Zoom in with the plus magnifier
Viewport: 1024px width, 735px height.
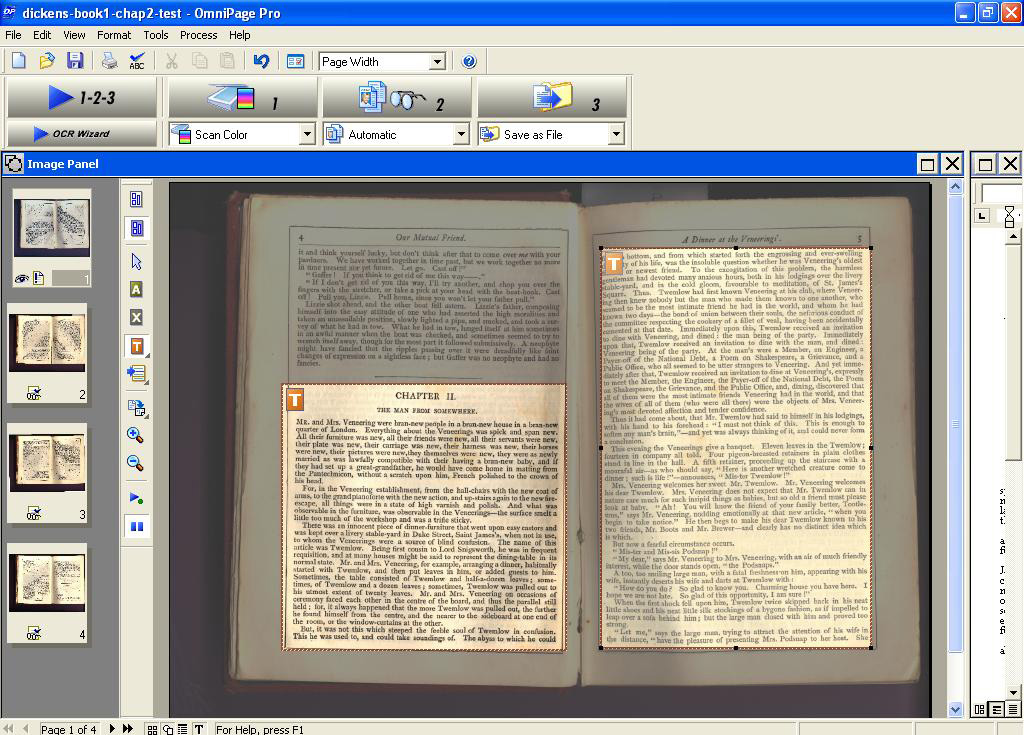(135, 435)
